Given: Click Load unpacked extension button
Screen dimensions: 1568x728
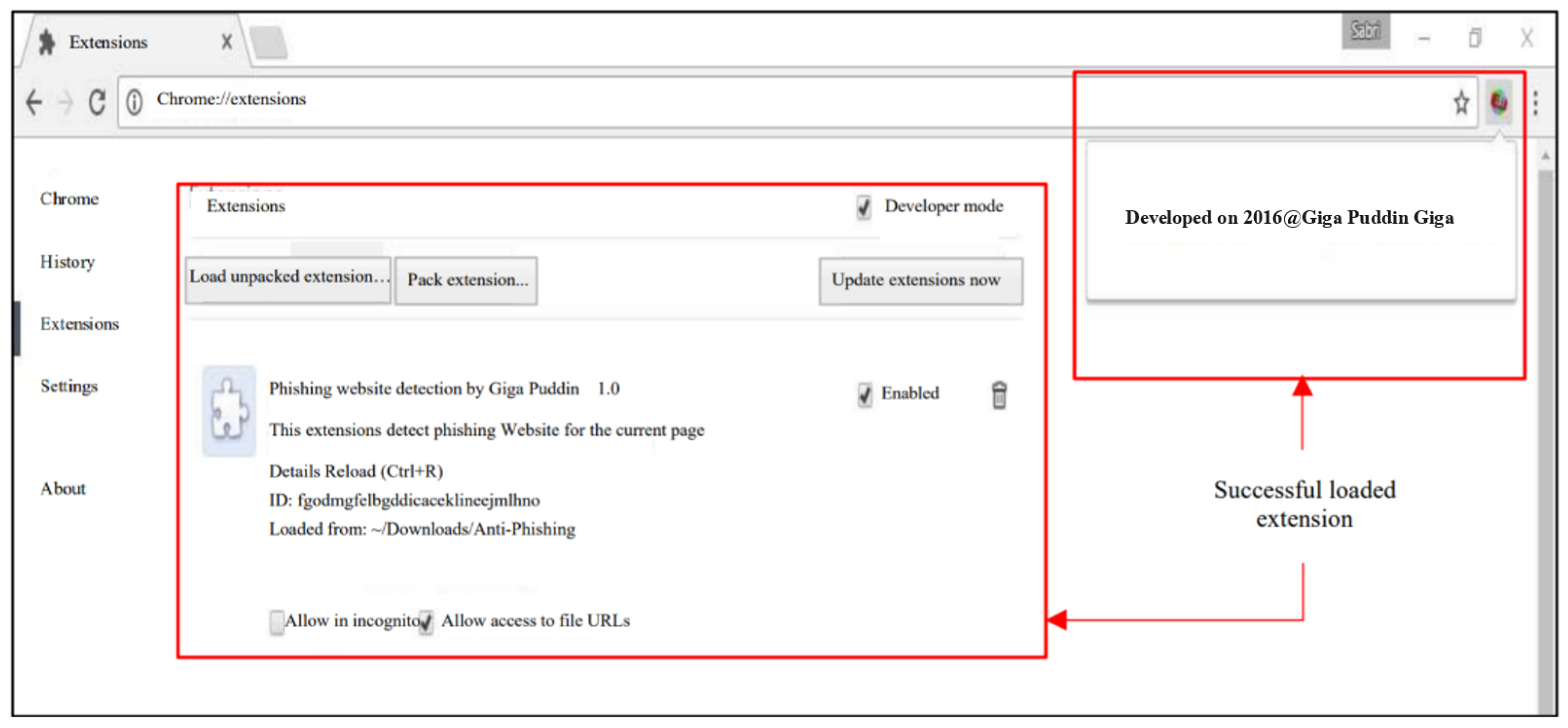Looking at the screenshot, I should pos(288,280).
